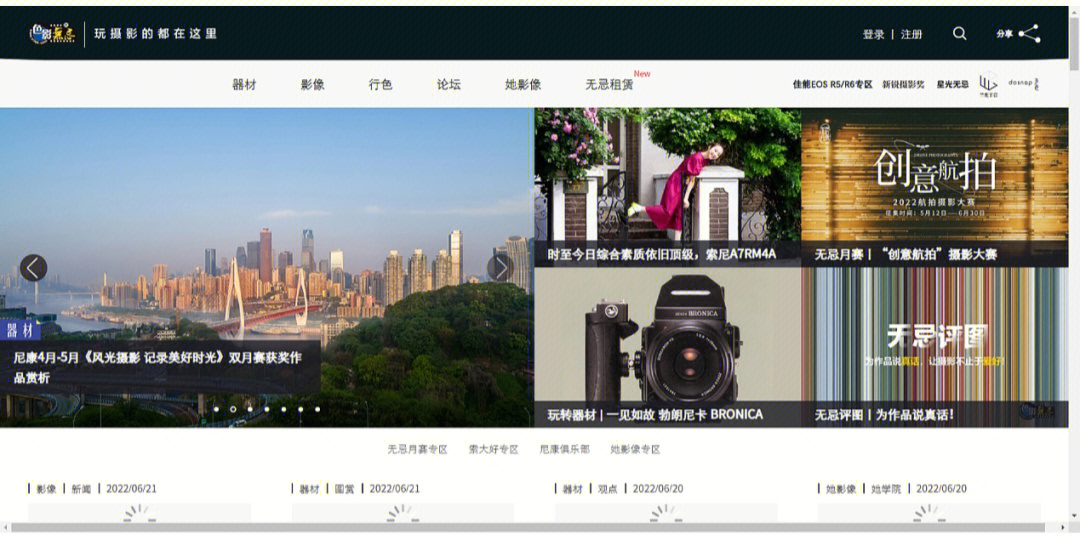Screen dimensions: 1080x540
Task: Click caption 玩转器材 | 一见如故 勃朗尼卡 BRONICA
Action: click(655, 415)
